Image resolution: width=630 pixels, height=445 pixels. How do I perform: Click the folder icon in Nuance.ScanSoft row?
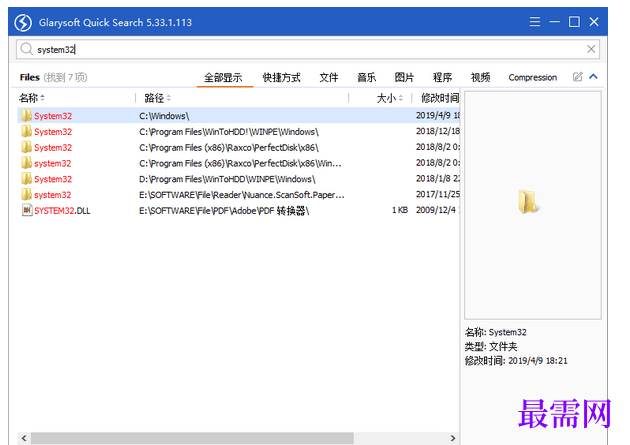point(27,194)
